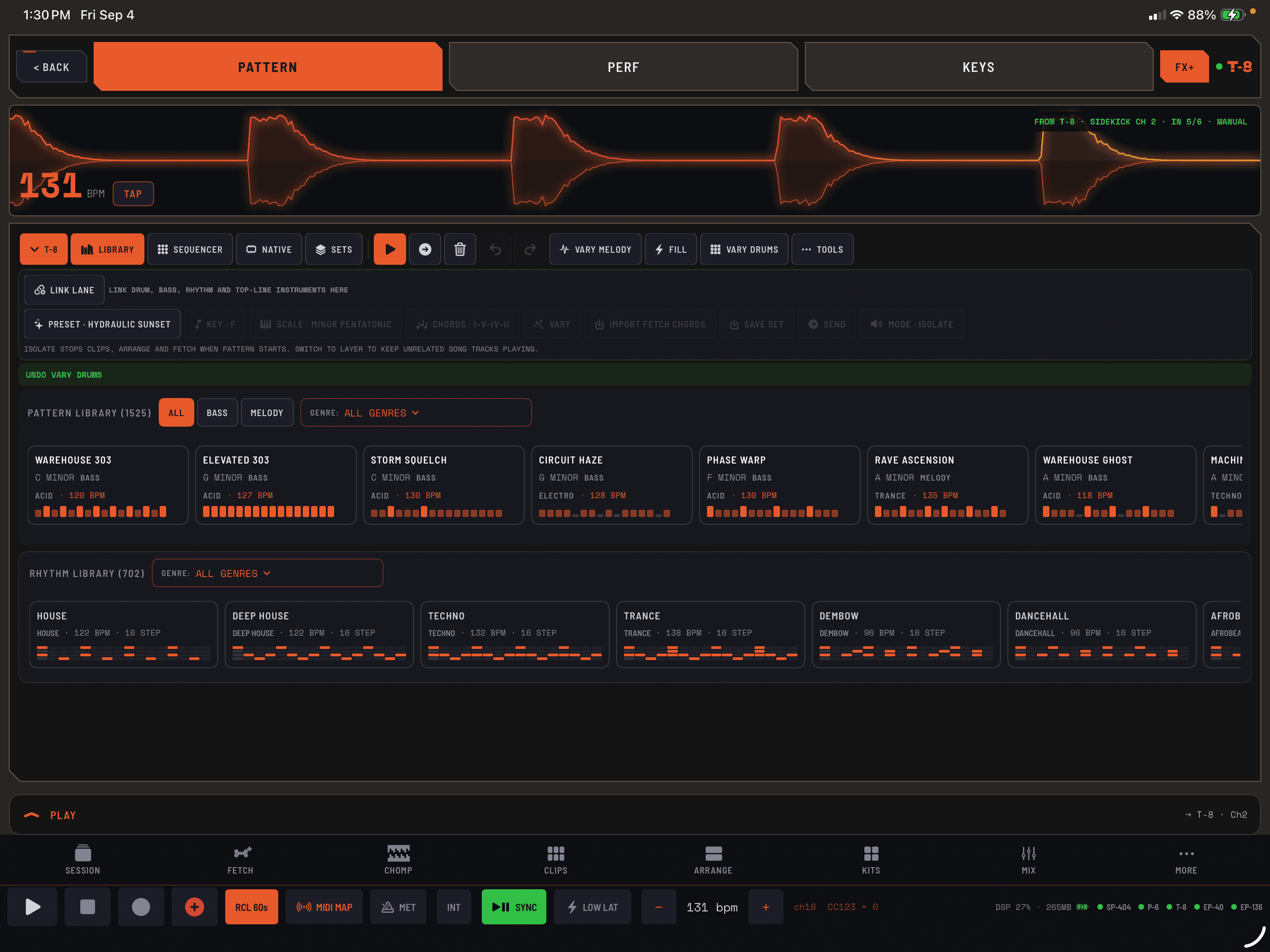Open Pattern Library genre dropdown

point(416,413)
